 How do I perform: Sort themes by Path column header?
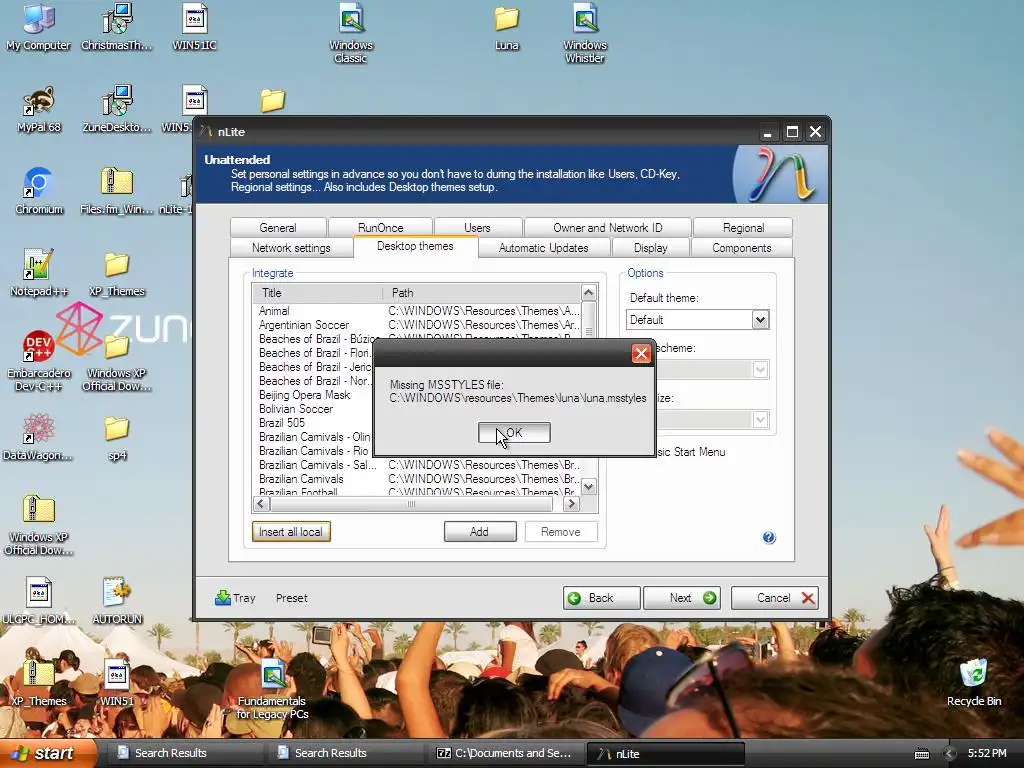point(481,293)
